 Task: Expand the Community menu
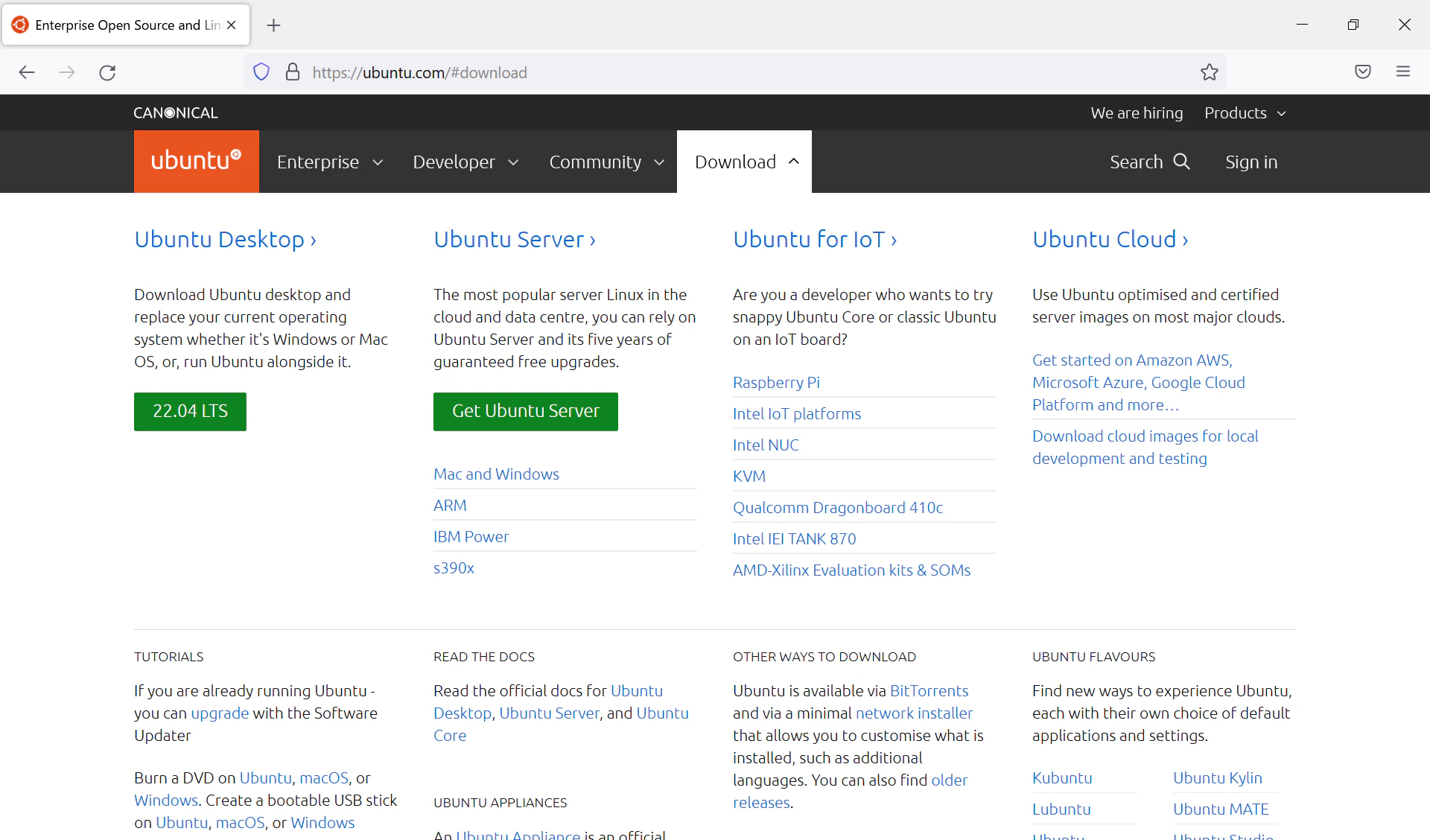click(606, 162)
